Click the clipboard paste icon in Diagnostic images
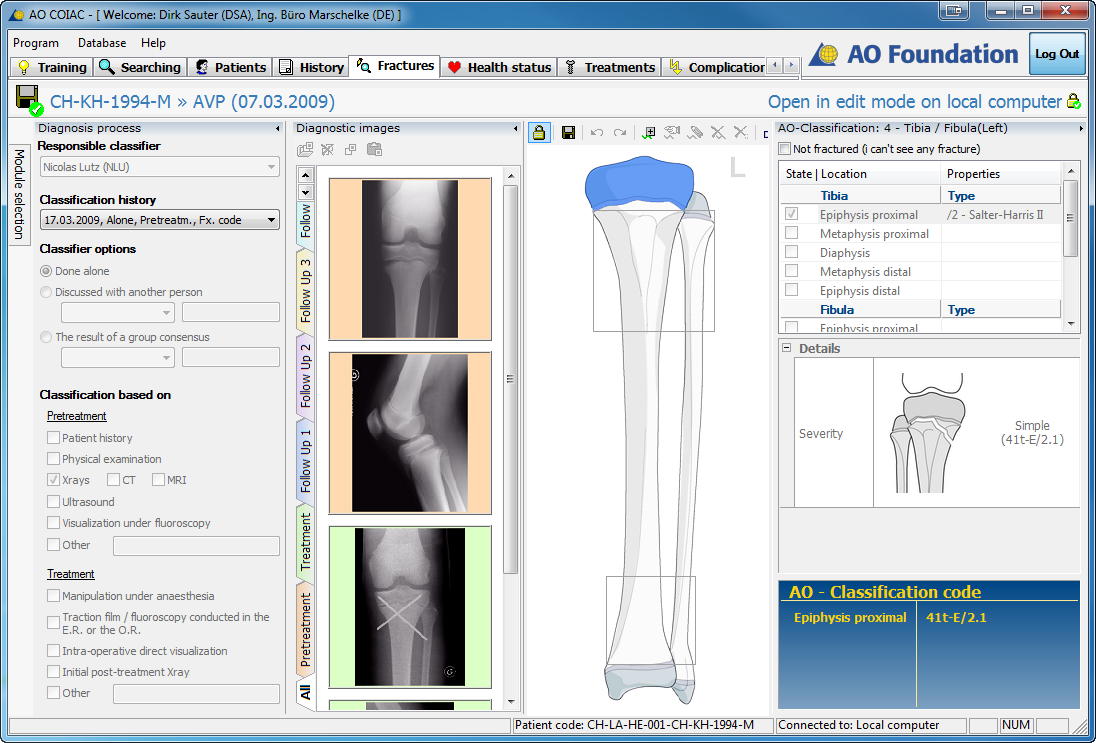Screen dimensions: 1096x743 pos(374,150)
